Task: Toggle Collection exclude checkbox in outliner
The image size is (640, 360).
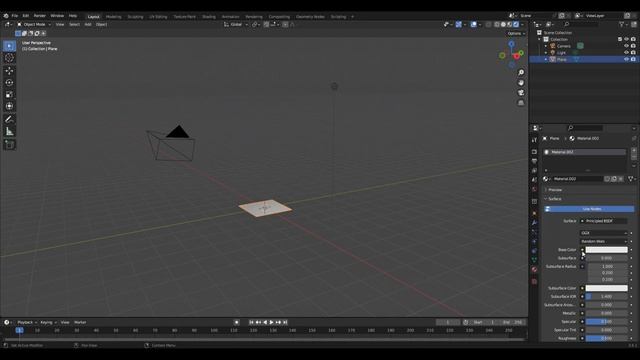Action: (620, 39)
